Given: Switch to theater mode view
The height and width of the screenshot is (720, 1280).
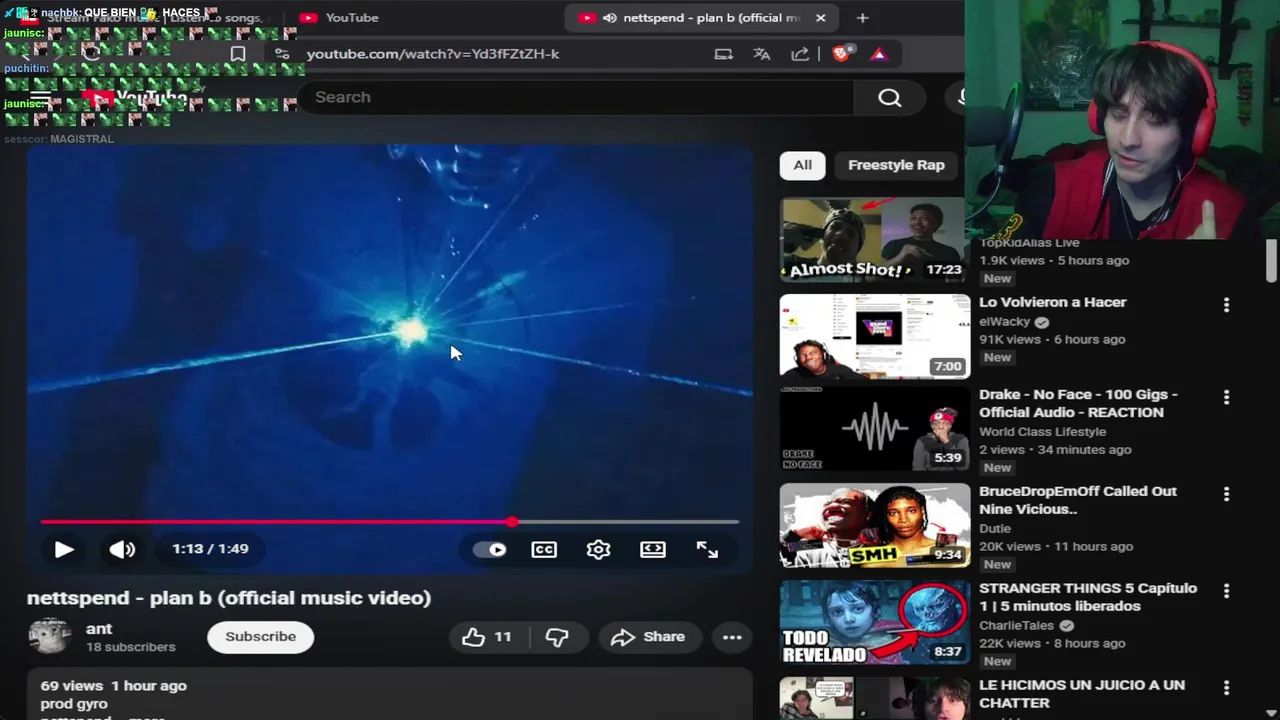Looking at the screenshot, I should (653, 549).
